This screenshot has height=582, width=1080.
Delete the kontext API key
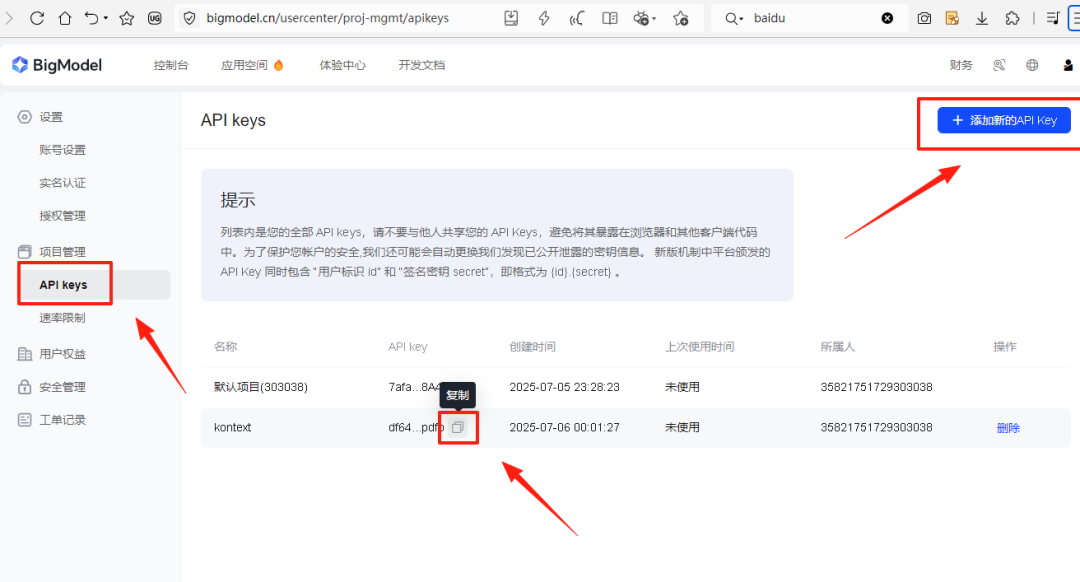[1007, 427]
